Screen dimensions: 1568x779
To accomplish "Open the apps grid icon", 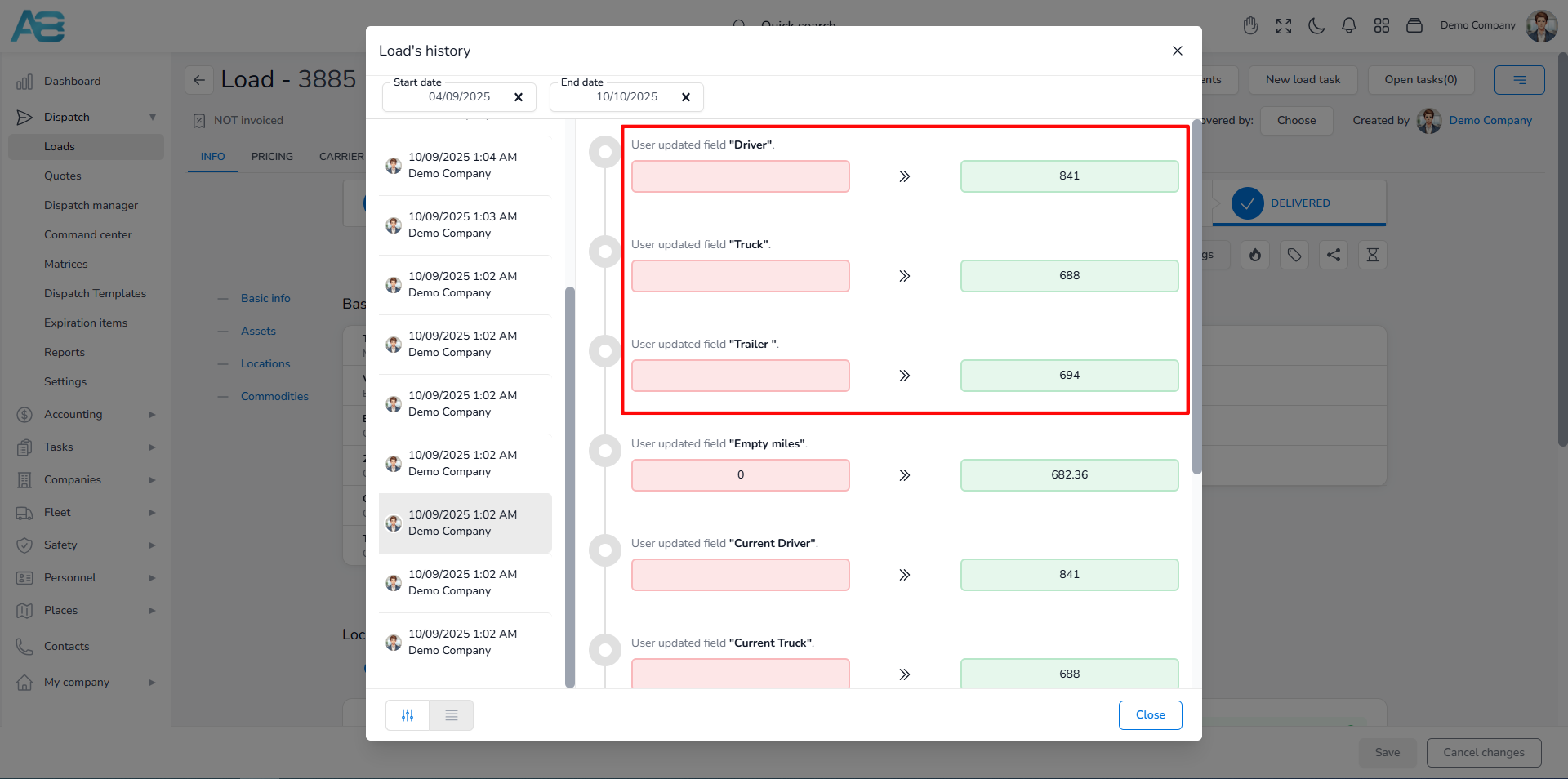I will pos(1381,26).
